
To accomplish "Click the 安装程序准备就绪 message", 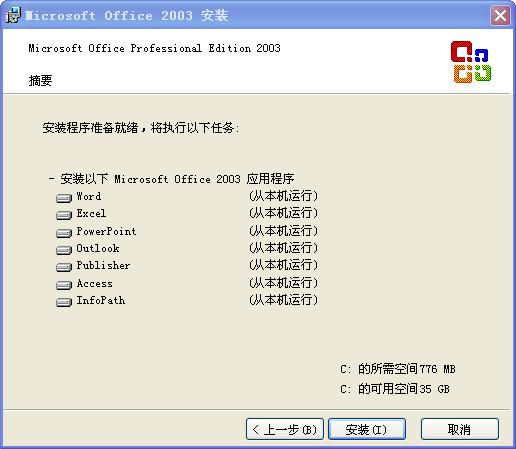I will point(141,128).
